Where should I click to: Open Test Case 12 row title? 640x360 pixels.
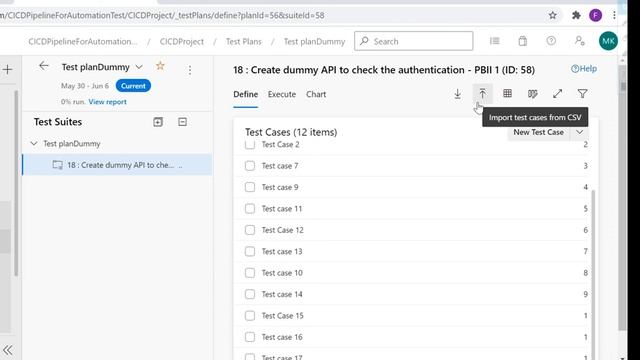pos(282,230)
